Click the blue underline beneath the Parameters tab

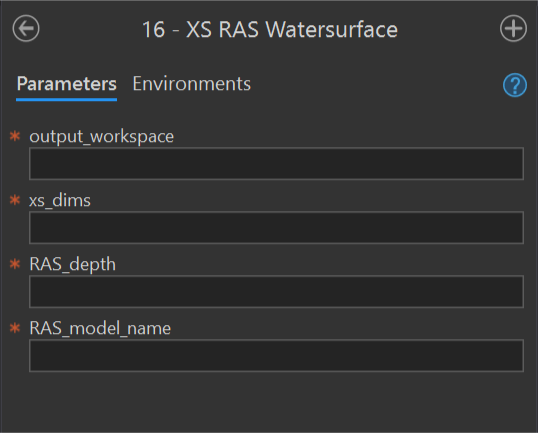click(x=67, y=100)
